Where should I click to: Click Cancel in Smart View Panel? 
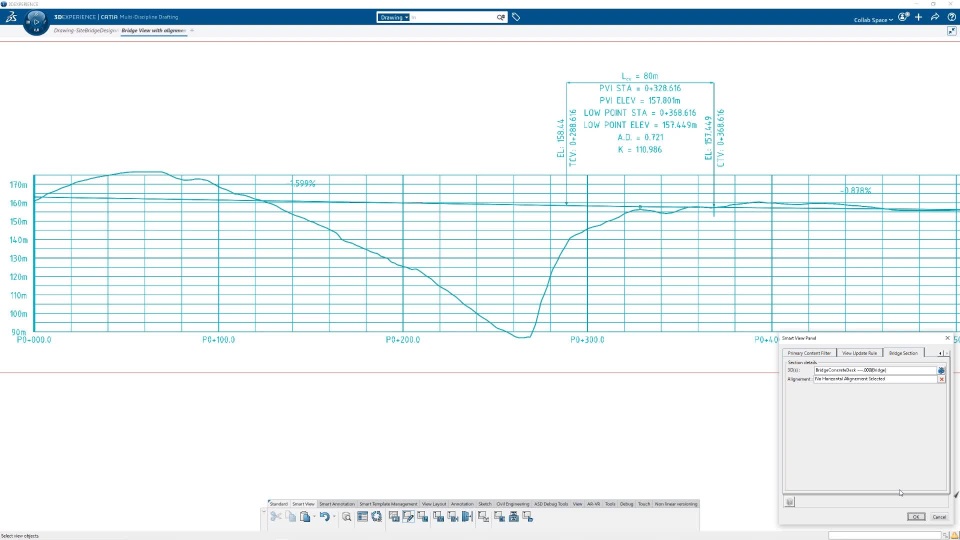coord(939,517)
